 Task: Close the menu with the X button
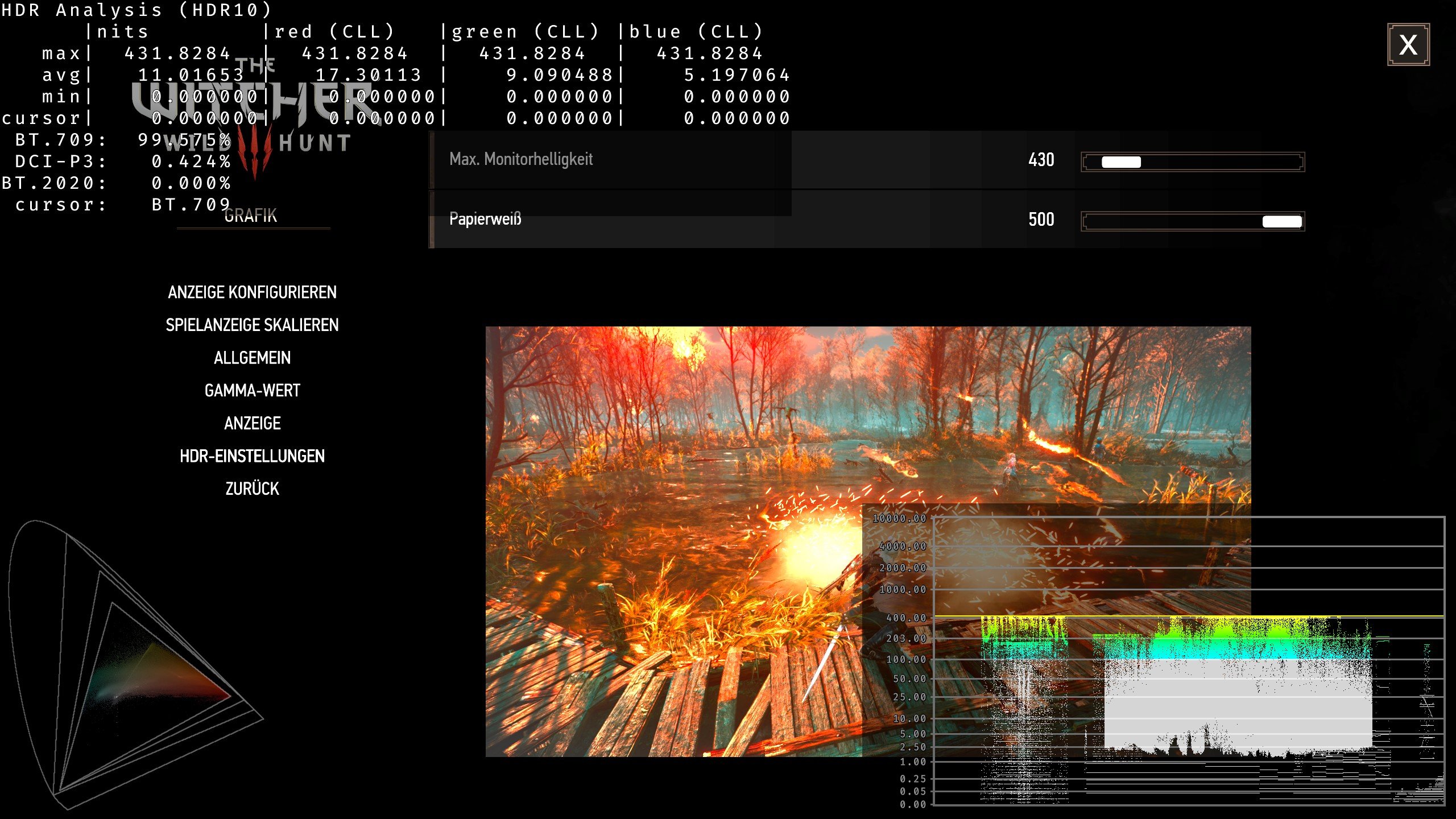tap(1408, 44)
